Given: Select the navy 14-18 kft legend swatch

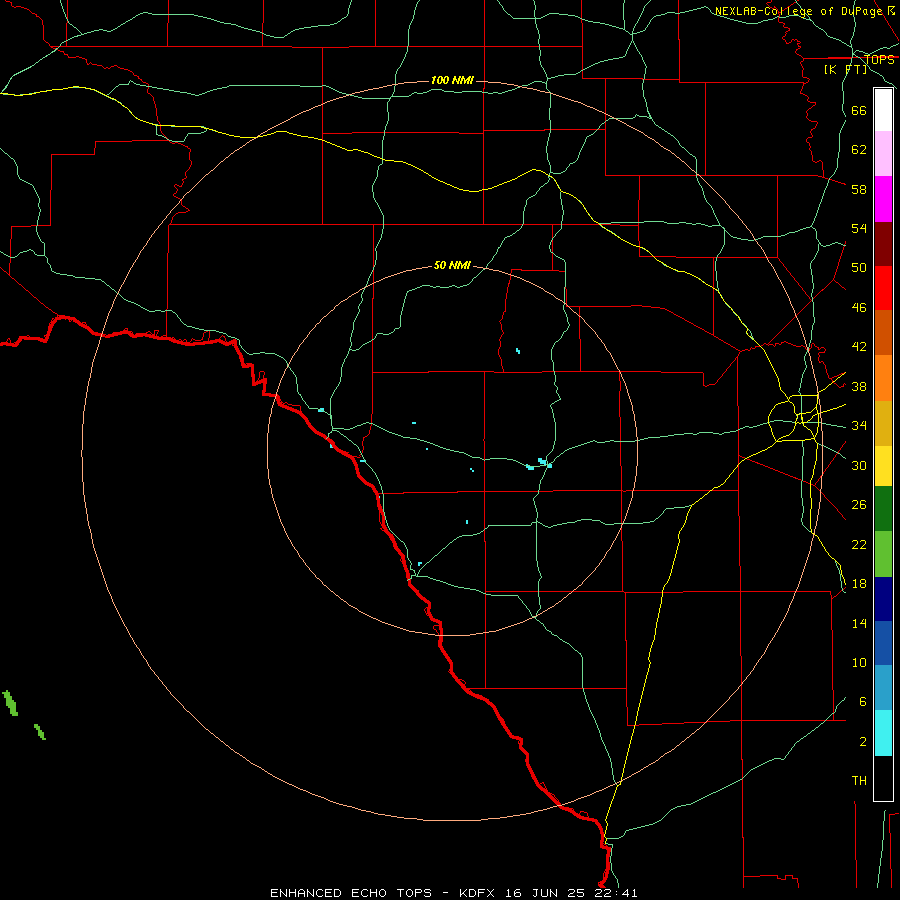Looking at the screenshot, I should pos(883,599).
